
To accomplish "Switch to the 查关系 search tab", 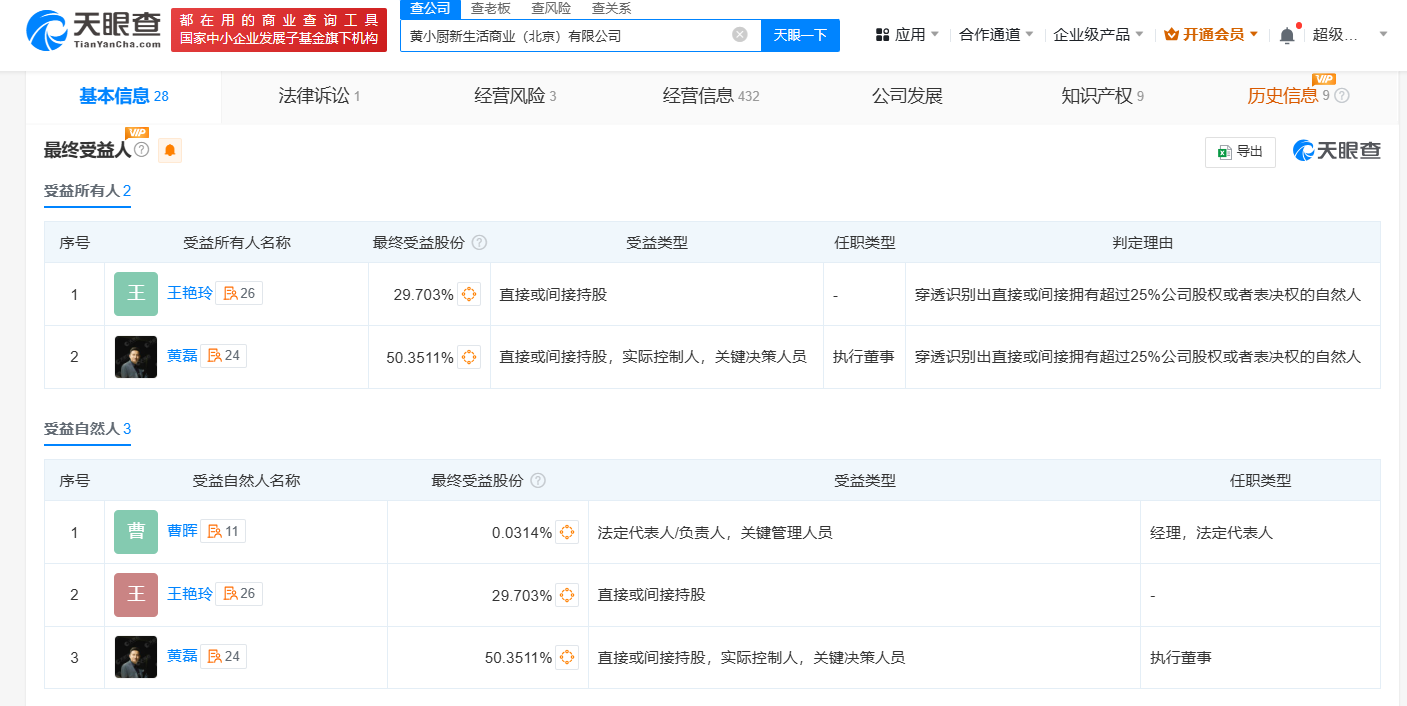I will pyautogui.click(x=611, y=8).
